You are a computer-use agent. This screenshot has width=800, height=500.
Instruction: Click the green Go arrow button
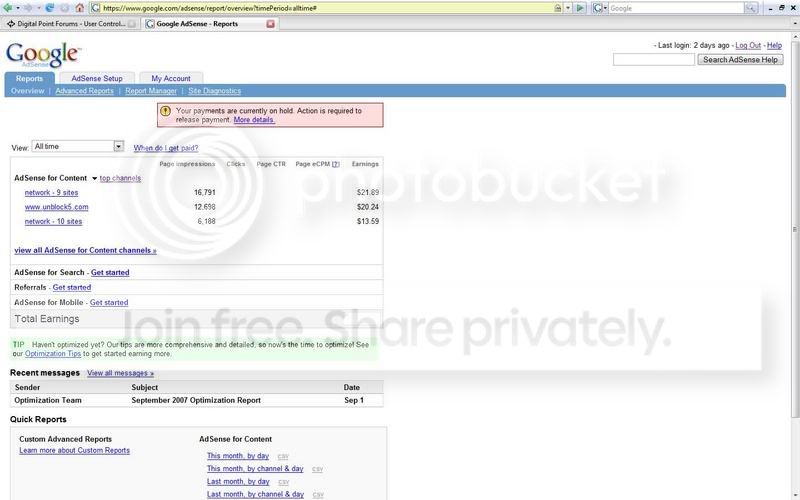click(580, 8)
